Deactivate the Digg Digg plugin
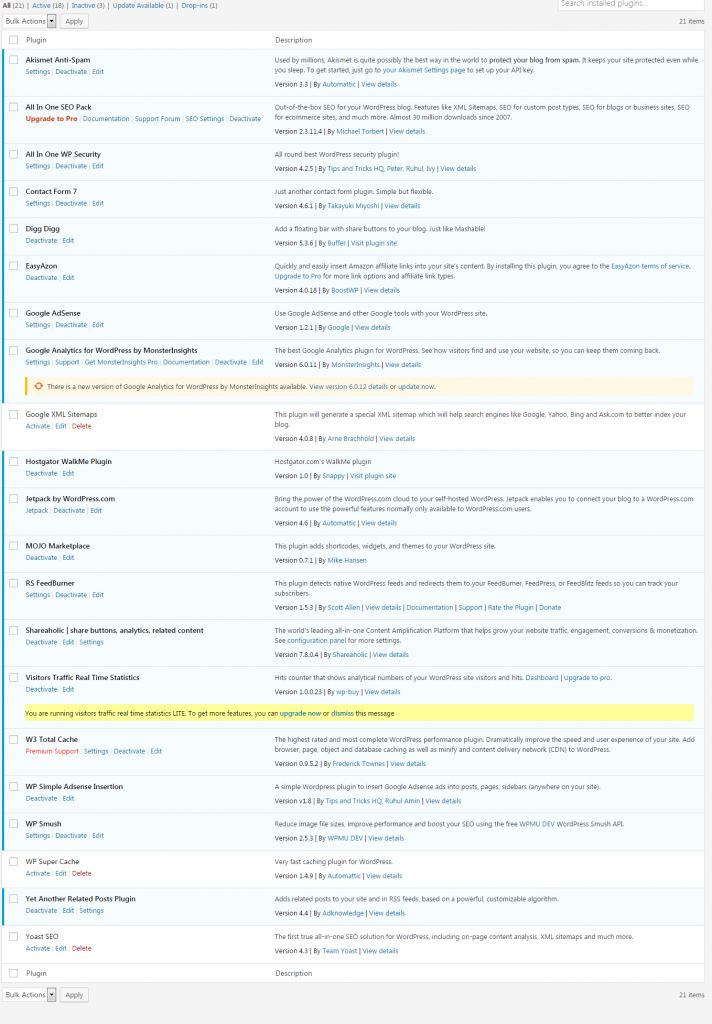712x1024 pixels. [41, 240]
